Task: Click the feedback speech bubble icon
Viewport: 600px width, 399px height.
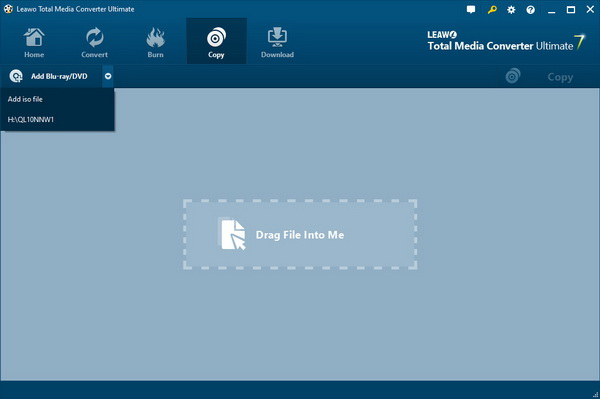Action: click(x=471, y=10)
